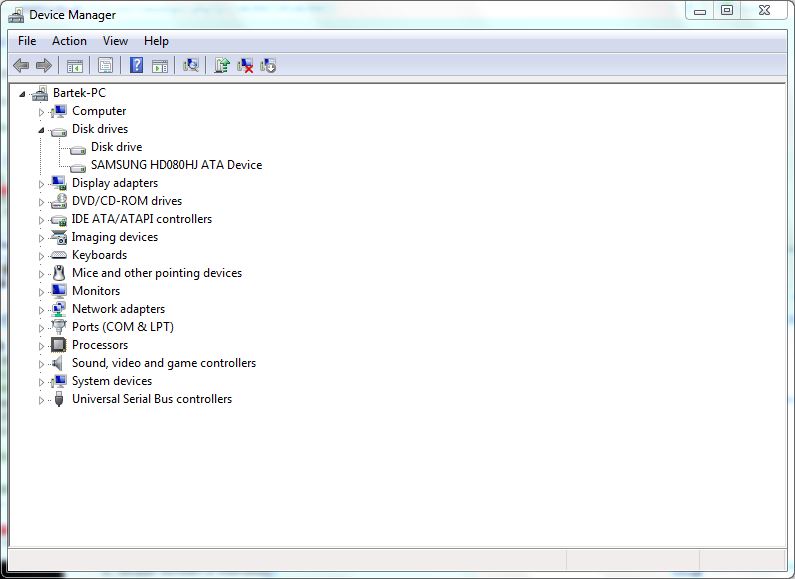Image resolution: width=795 pixels, height=579 pixels.
Task: Expand the Display adapters node
Action: click(42, 184)
